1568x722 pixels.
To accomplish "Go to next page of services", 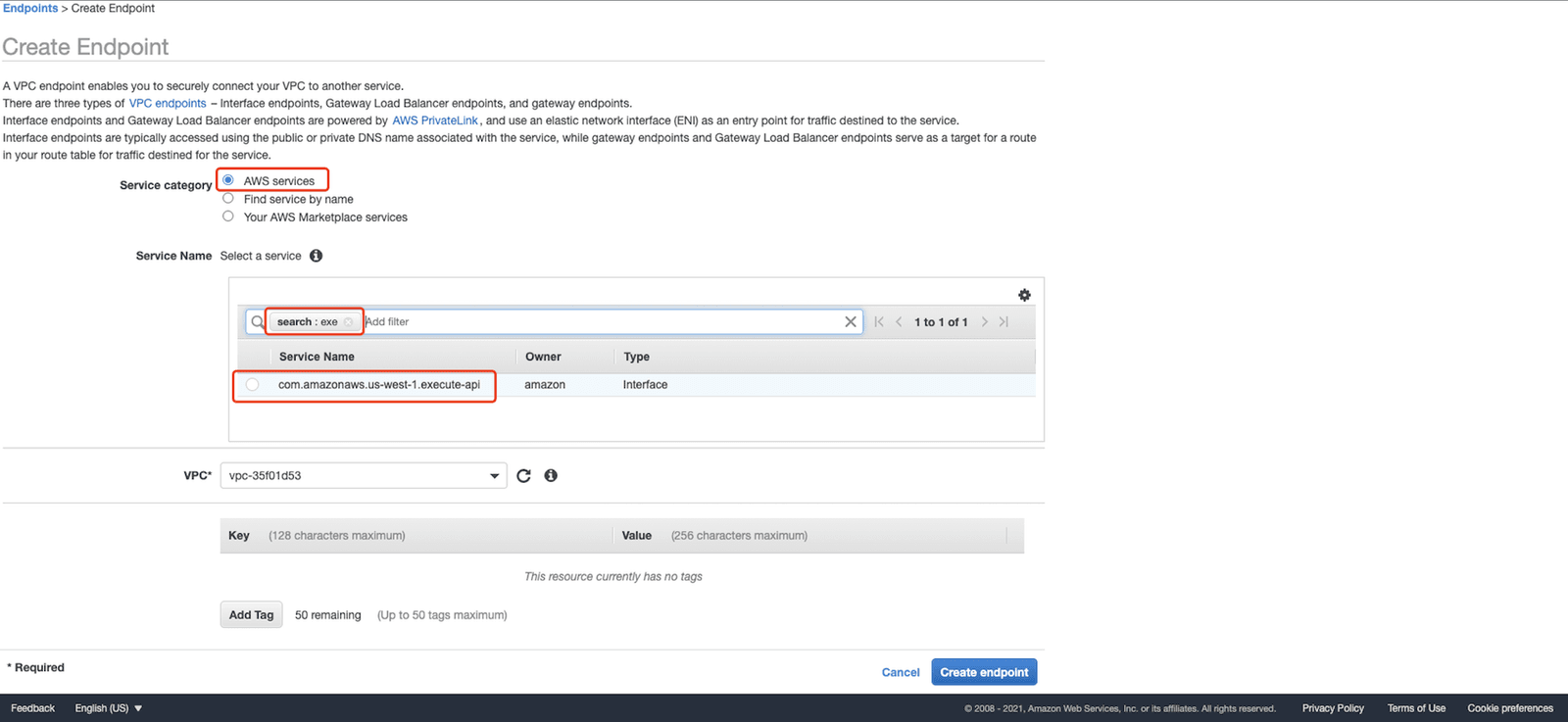I will 985,321.
